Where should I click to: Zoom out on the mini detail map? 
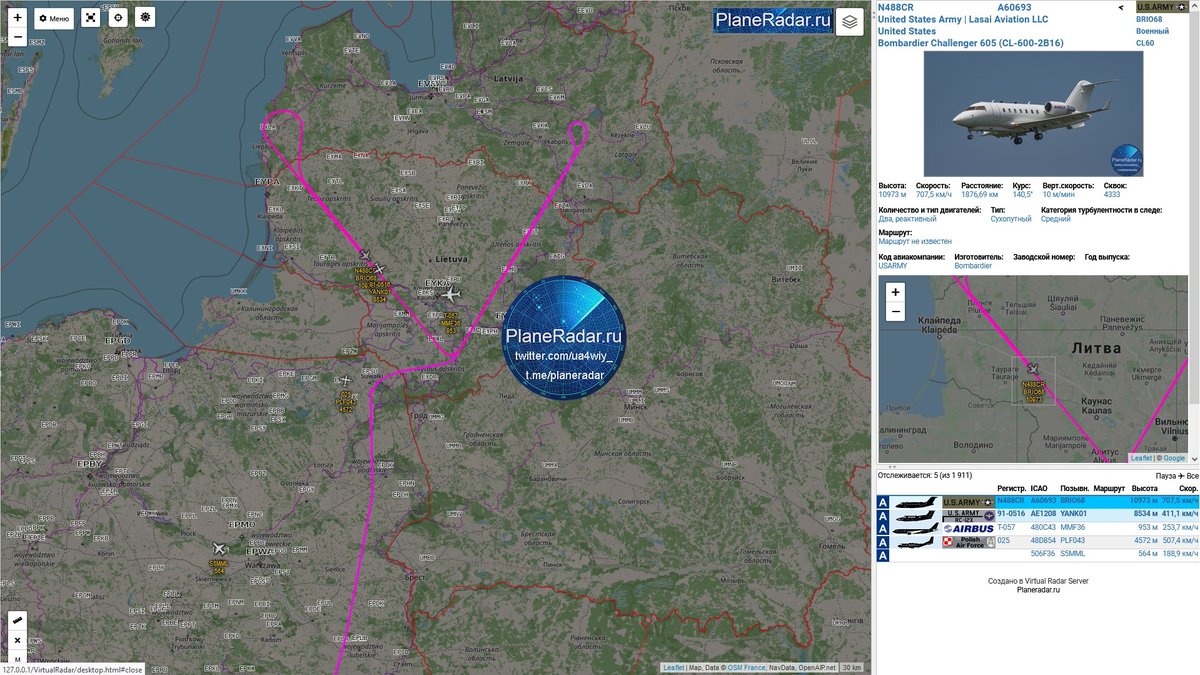click(x=895, y=312)
